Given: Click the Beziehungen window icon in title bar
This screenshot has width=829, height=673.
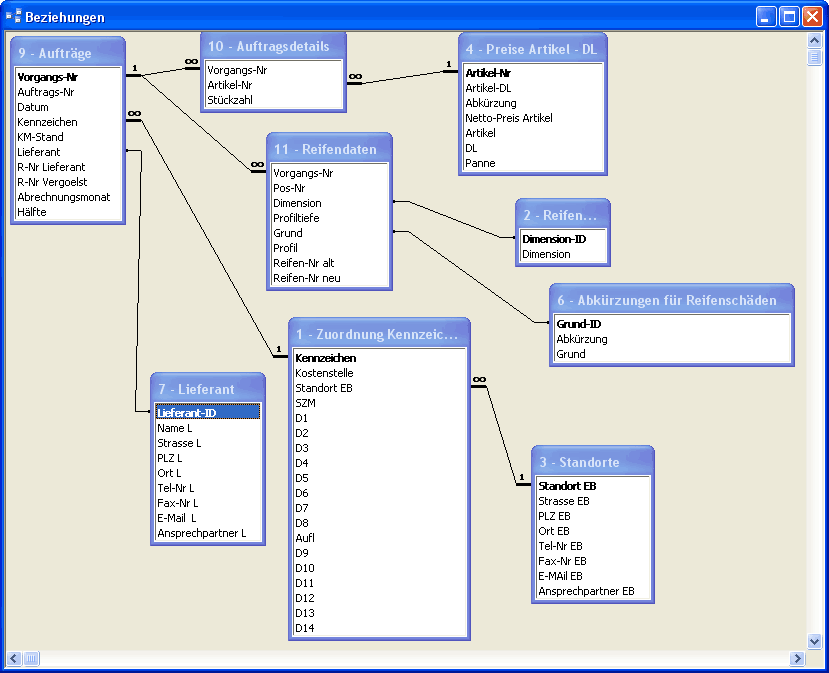Looking at the screenshot, I should (13, 17).
